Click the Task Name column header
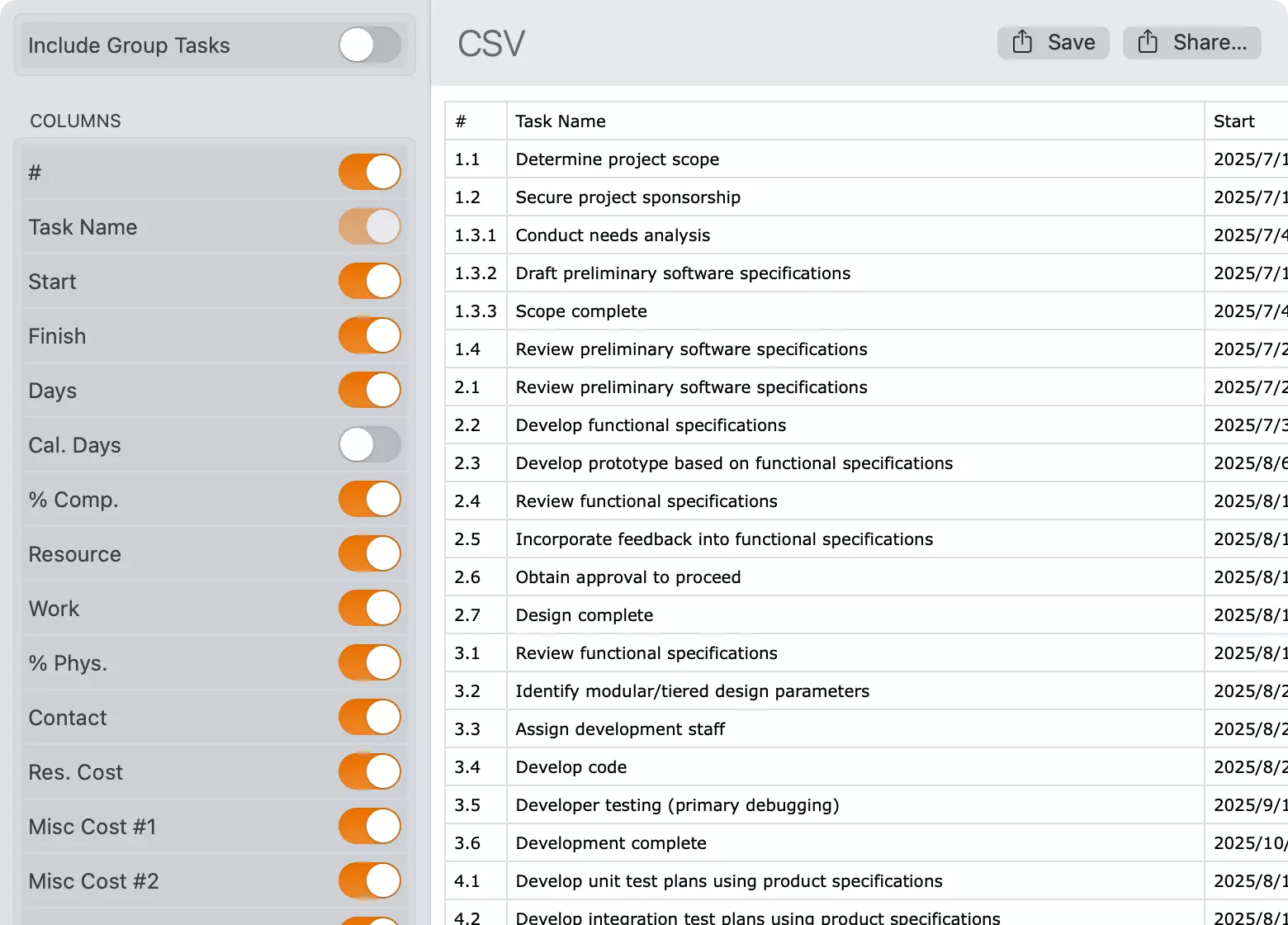This screenshot has width=1288, height=925. tap(560, 121)
